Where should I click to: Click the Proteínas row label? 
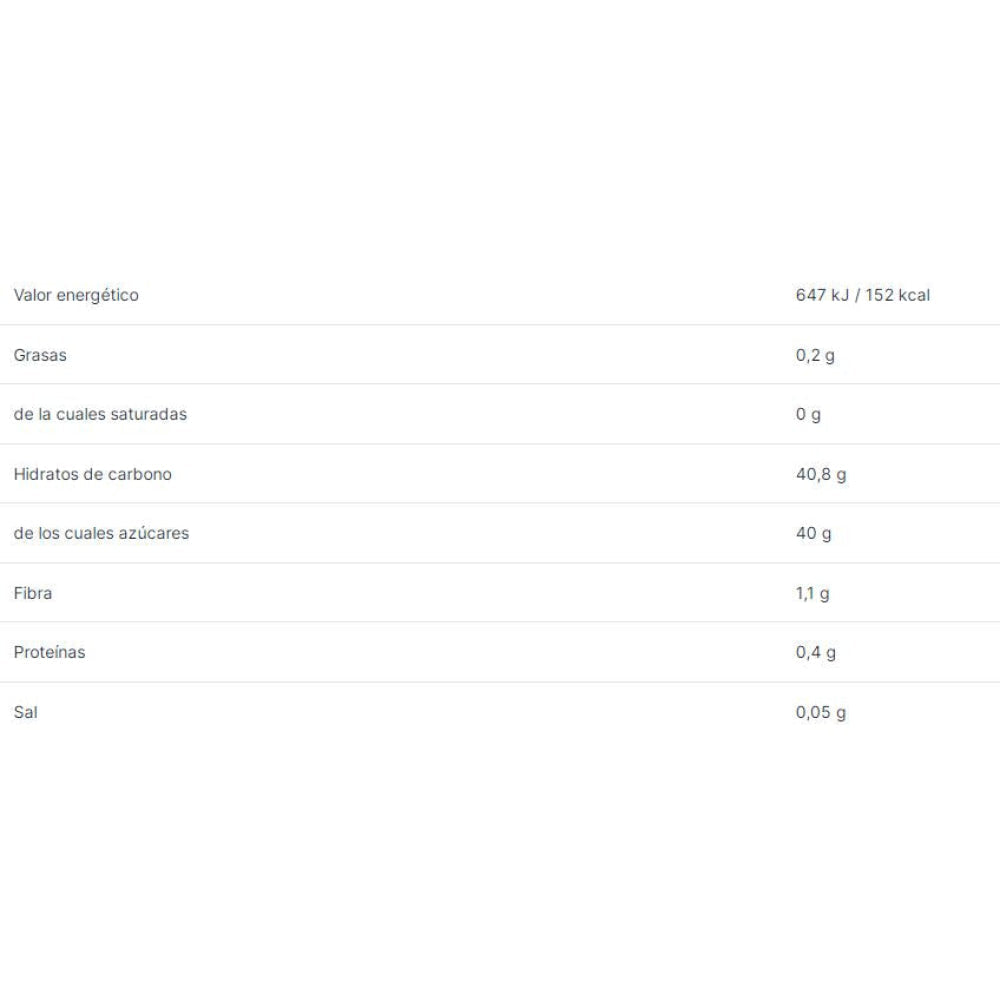[50, 652]
